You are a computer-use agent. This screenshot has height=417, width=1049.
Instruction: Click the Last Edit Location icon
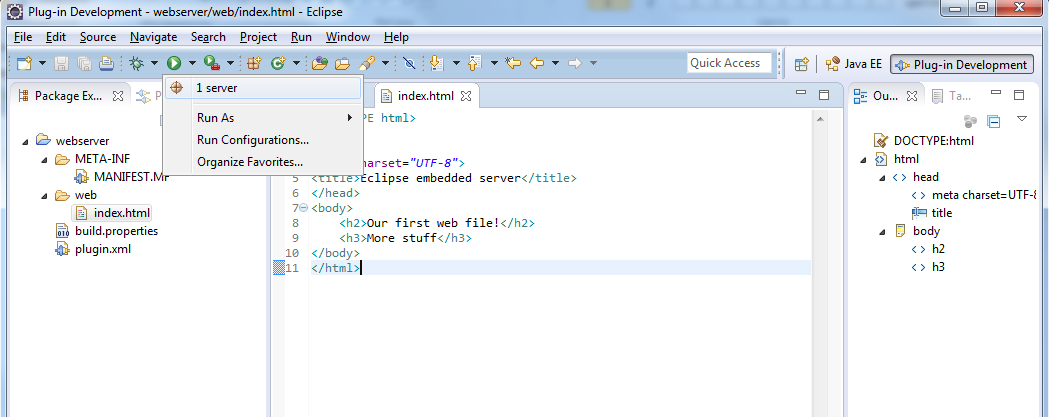coord(513,64)
